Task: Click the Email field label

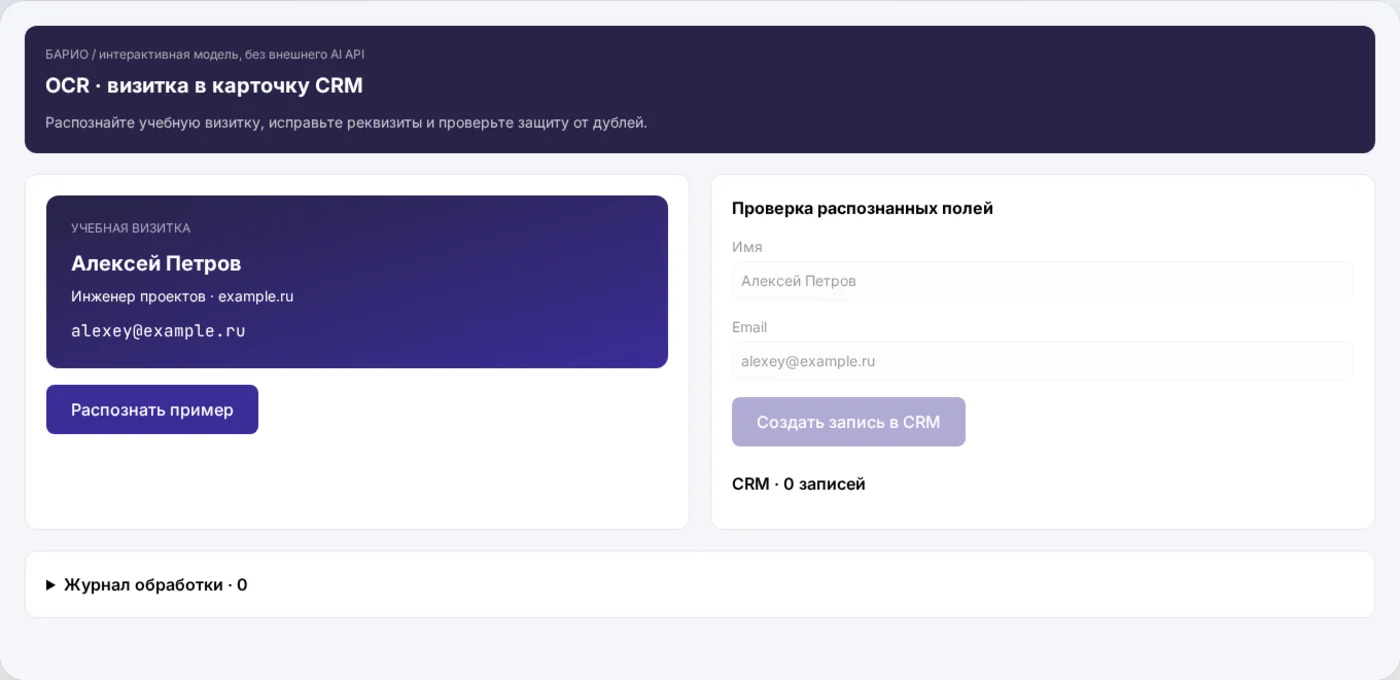Action: [x=749, y=327]
